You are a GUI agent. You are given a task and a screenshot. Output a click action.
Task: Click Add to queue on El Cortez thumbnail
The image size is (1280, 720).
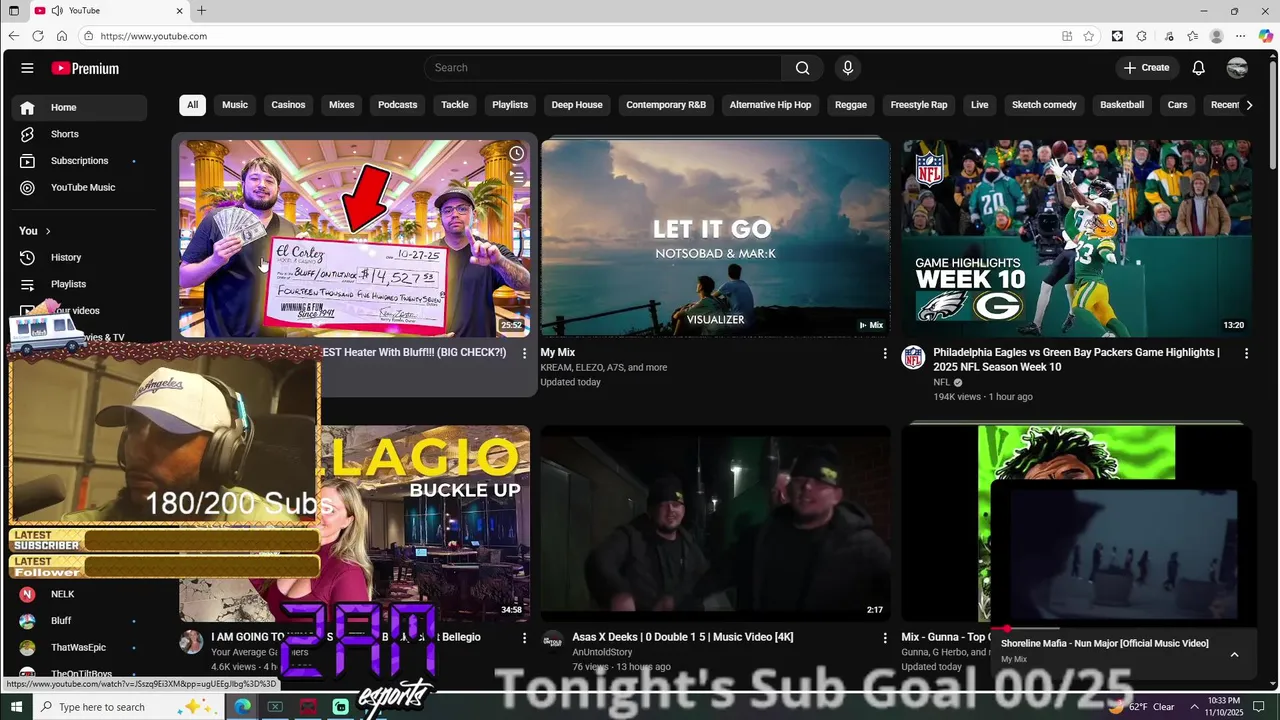tap(516, 176)
